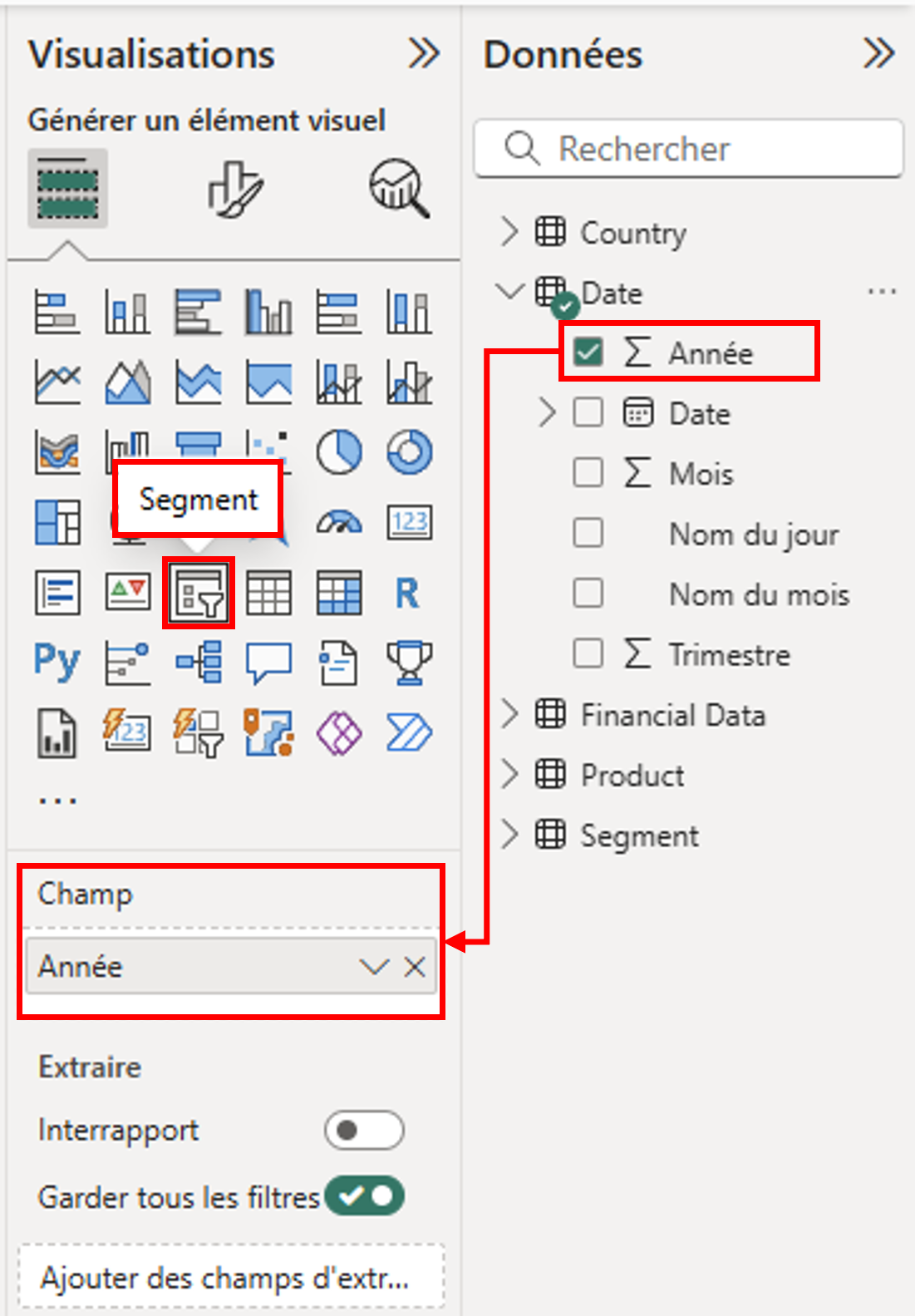Select the Python visual icon
This screenshot has width=915, height=1316.
click(57, 663)
